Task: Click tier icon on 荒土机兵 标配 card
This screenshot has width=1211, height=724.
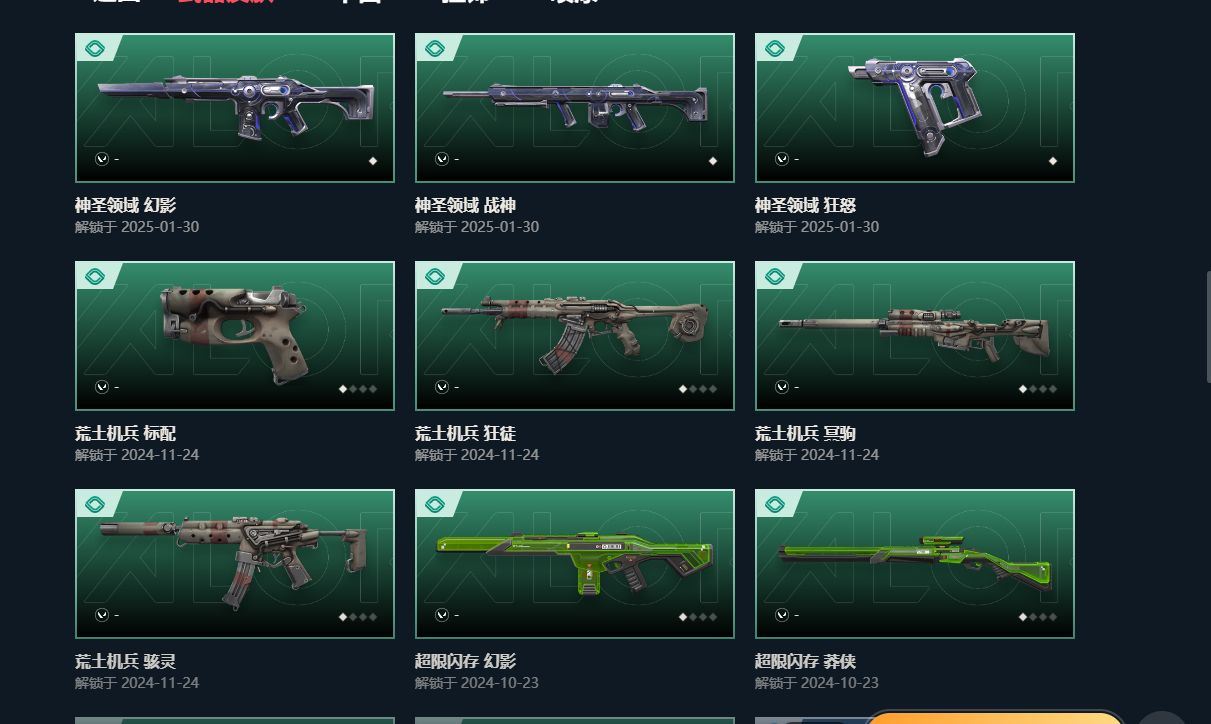Action: [95, 276]
